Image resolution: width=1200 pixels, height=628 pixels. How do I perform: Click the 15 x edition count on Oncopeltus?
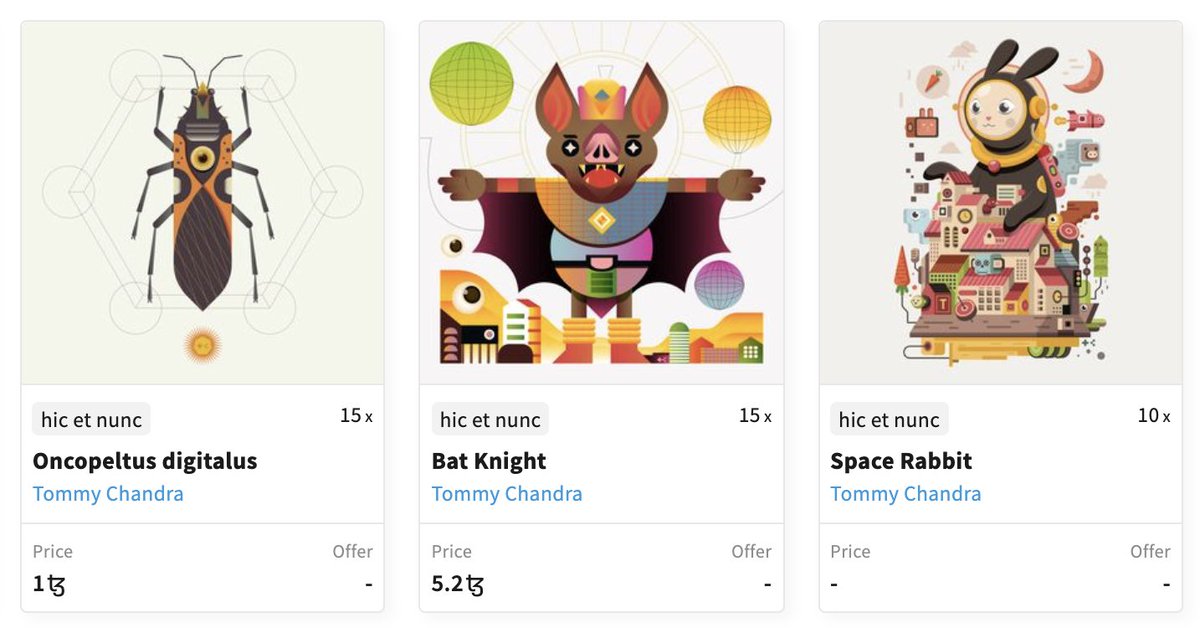pyautogui.click(x=356, y=415)
